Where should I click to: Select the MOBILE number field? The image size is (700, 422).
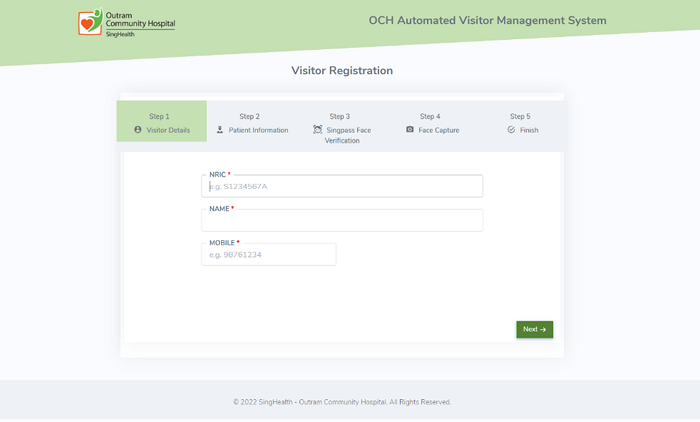tap(269, 255)
